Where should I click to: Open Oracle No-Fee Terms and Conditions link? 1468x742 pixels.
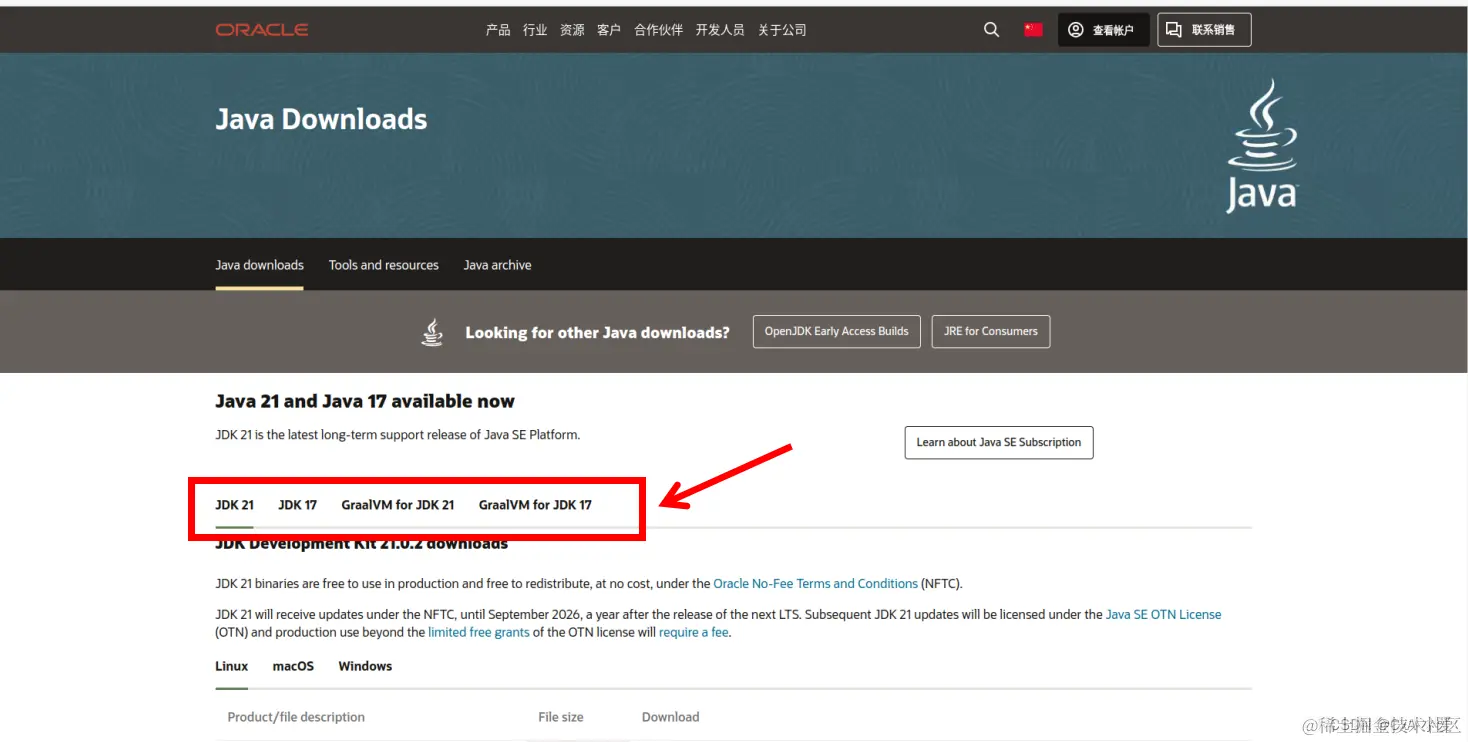click(x=815, y=583)
